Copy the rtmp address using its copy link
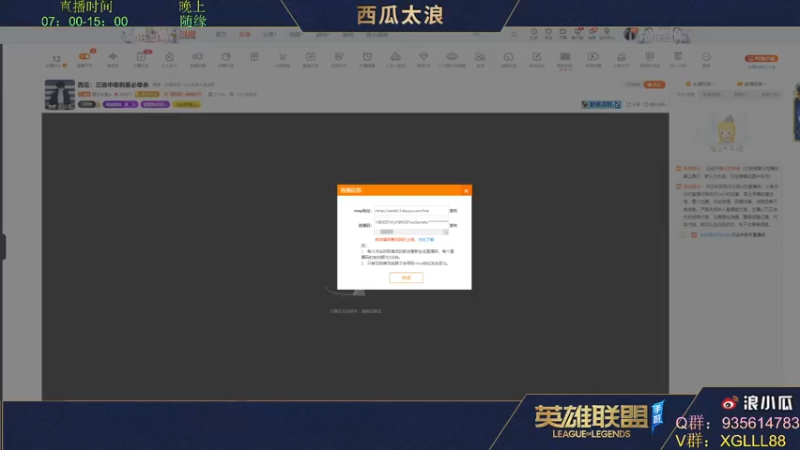Screen dimensions: 800x450 point(453,210)
